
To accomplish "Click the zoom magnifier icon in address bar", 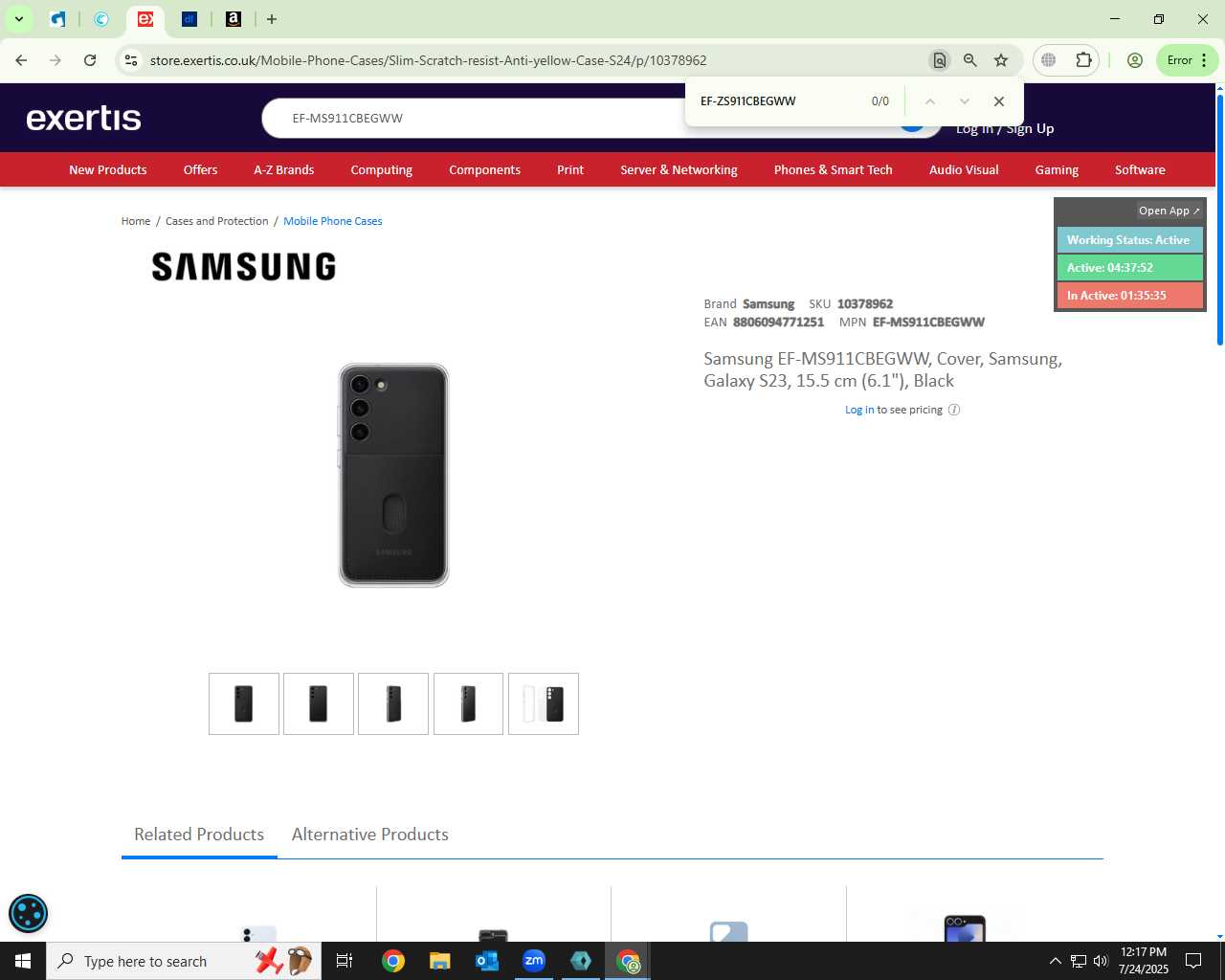I will coord(970,60).
